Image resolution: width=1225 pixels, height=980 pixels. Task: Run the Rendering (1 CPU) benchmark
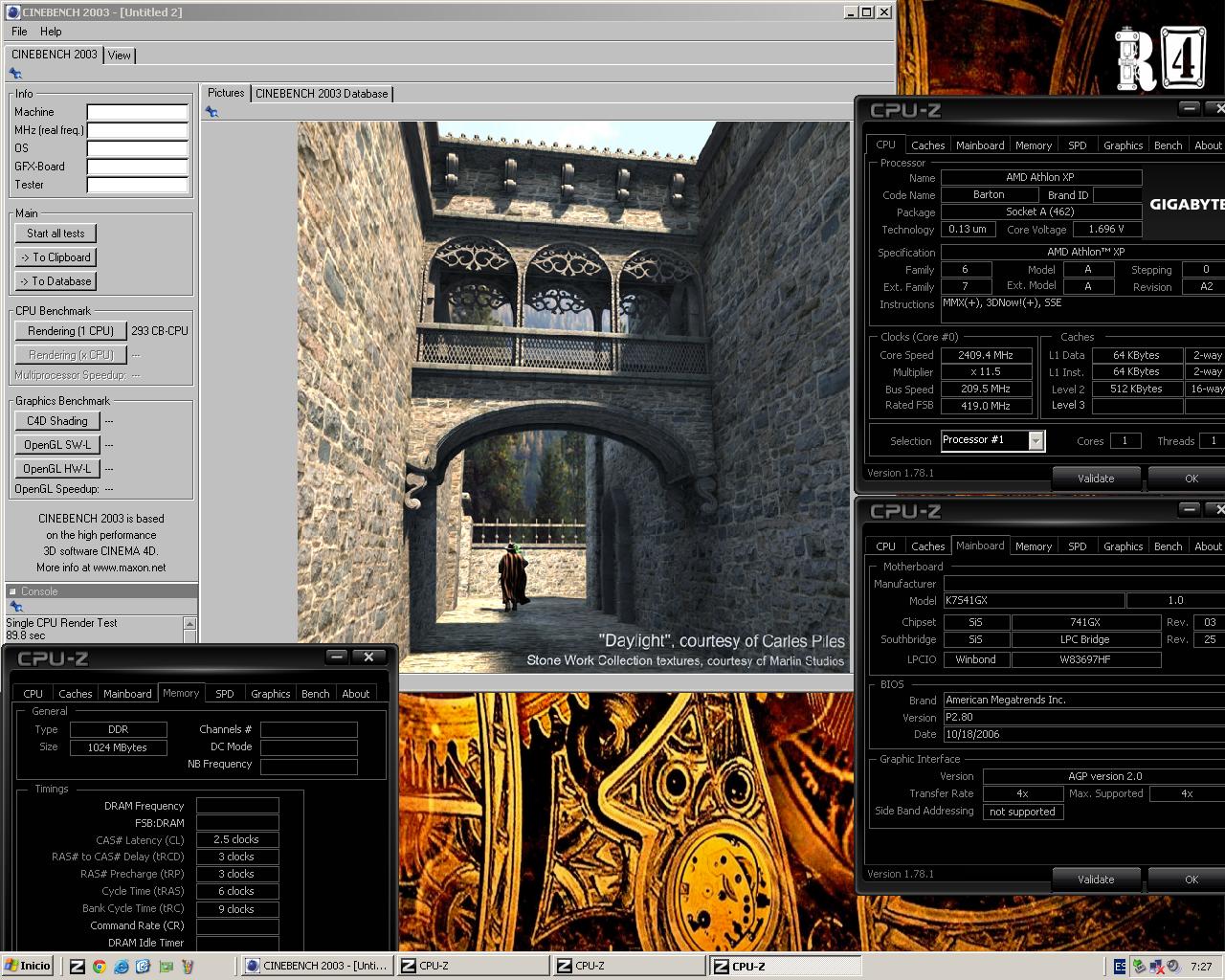pyautogui.click(x=71, y=331)
